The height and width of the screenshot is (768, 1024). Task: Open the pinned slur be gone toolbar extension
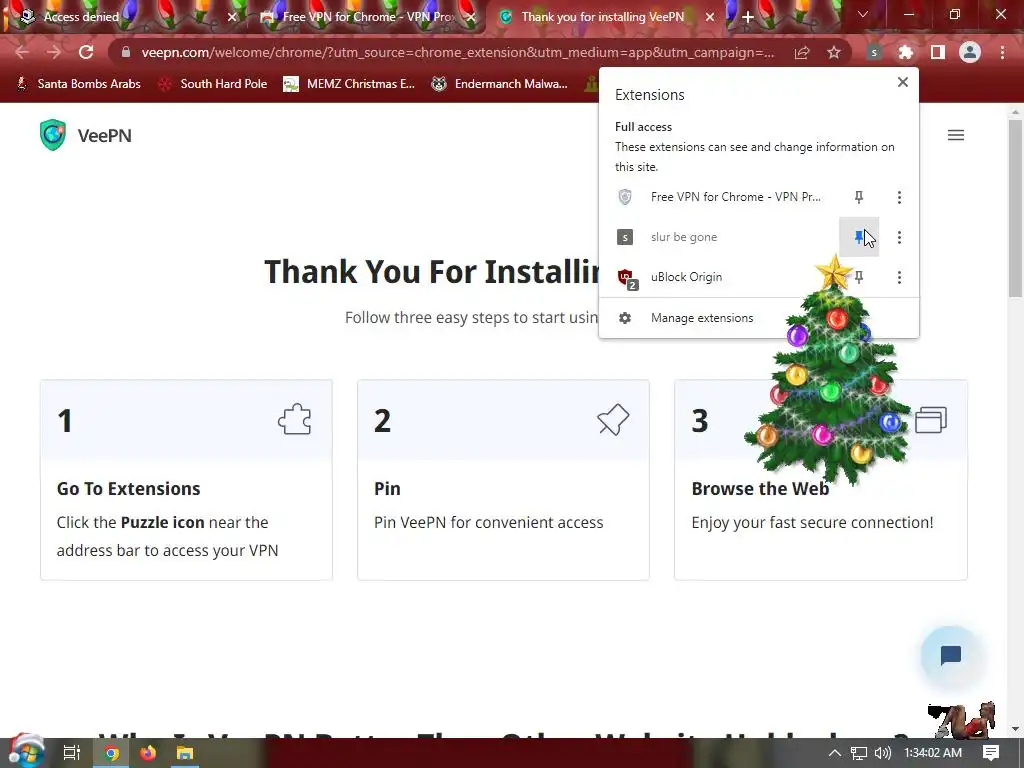874,52
